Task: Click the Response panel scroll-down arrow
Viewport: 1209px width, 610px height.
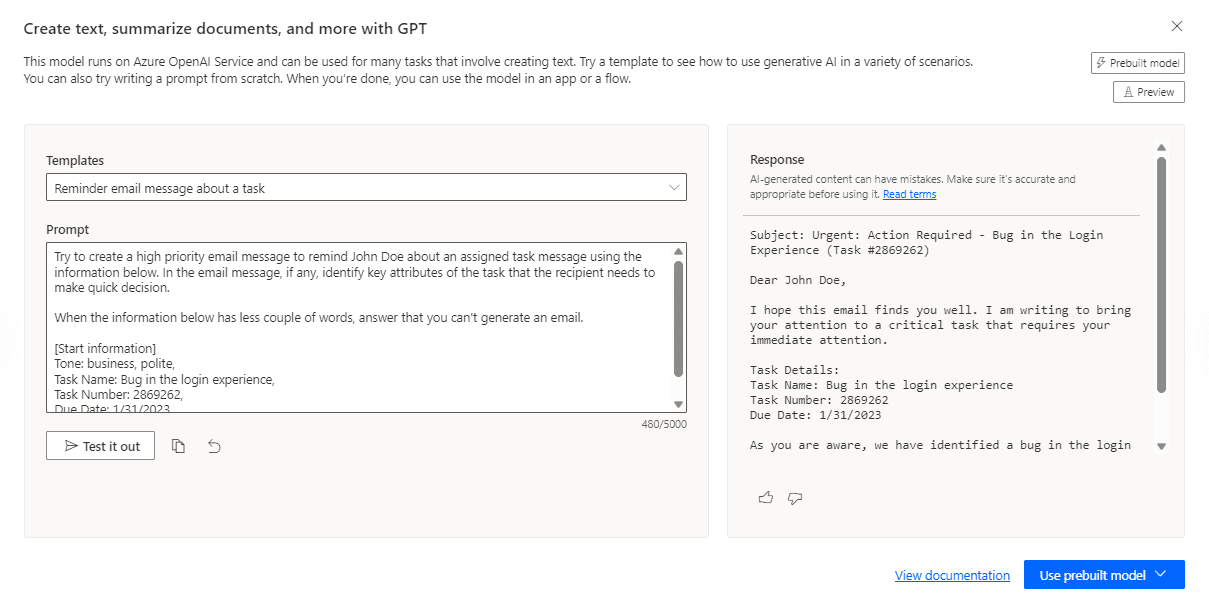Action: (1161, 446)
